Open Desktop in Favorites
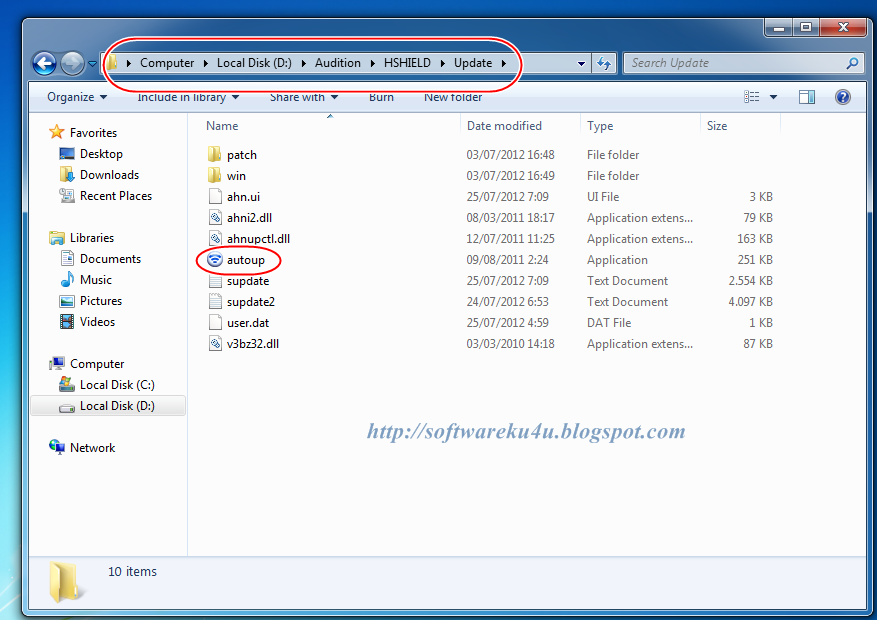Image resolution: width=877 pixels, height=620 pixels. click(x=101, y=154)
